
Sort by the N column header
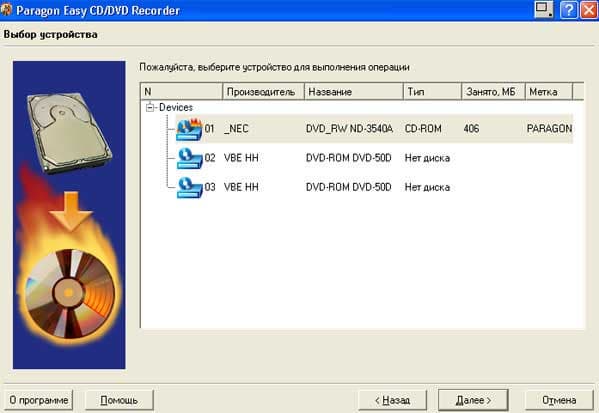pyautogui.click(x=181, y=92)
